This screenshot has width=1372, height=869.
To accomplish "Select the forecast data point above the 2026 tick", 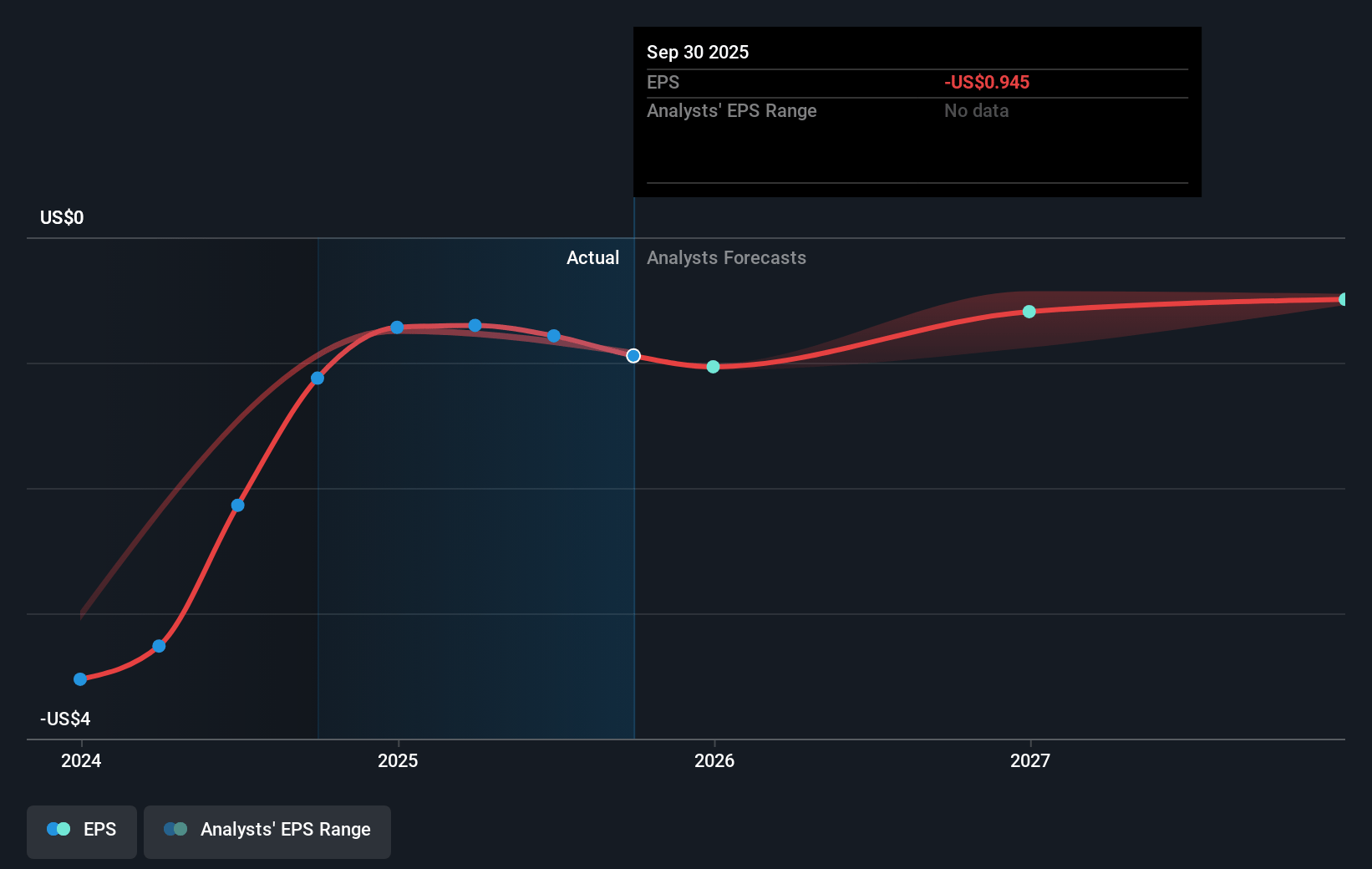I will (713, 367).
